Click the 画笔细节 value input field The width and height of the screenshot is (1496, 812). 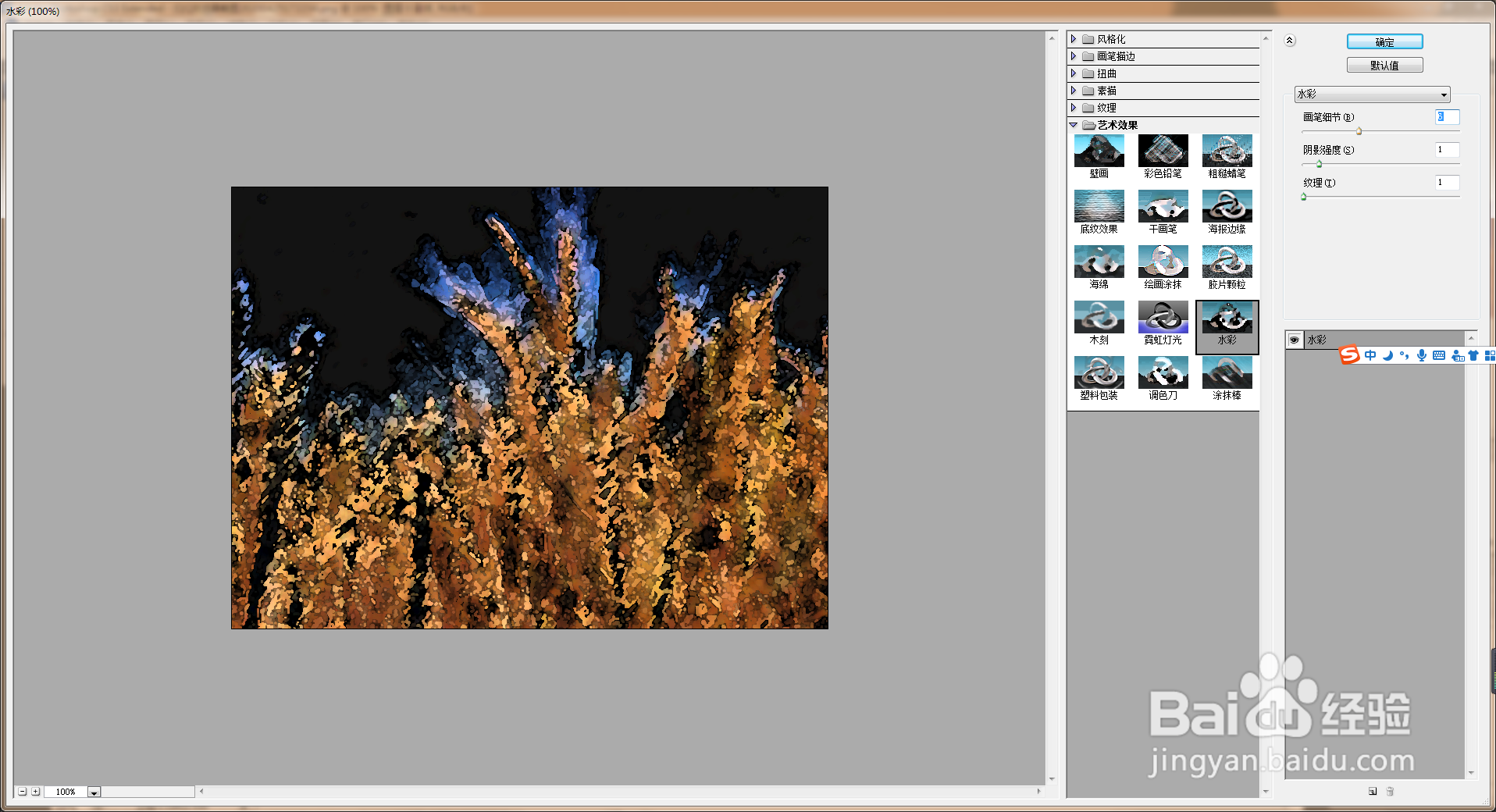tap(1447, 117)
